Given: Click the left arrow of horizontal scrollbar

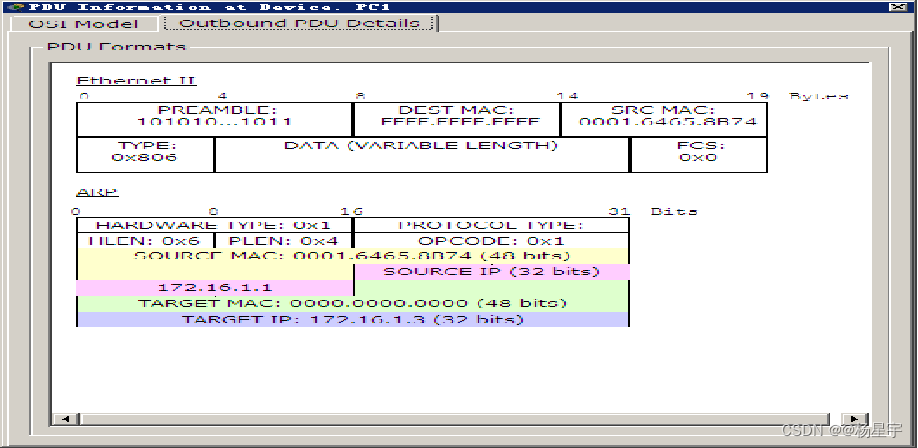Looking at the screenshot, I should click(65, 418).
